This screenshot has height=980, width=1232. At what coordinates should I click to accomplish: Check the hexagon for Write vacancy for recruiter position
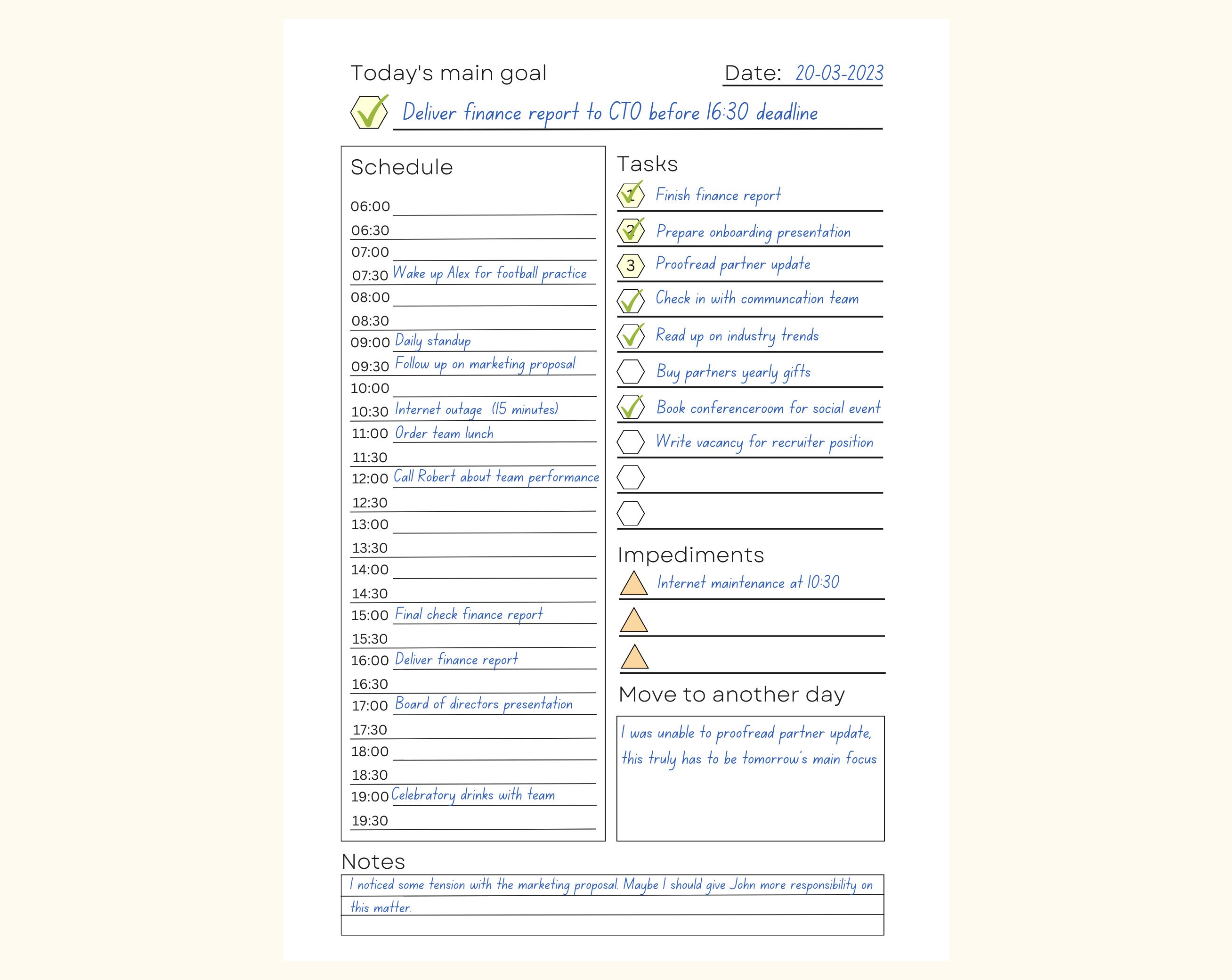pos(630,441)
